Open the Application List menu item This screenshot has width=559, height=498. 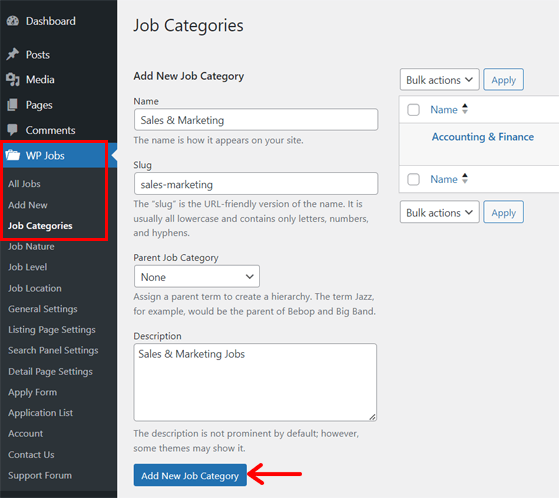40,413
